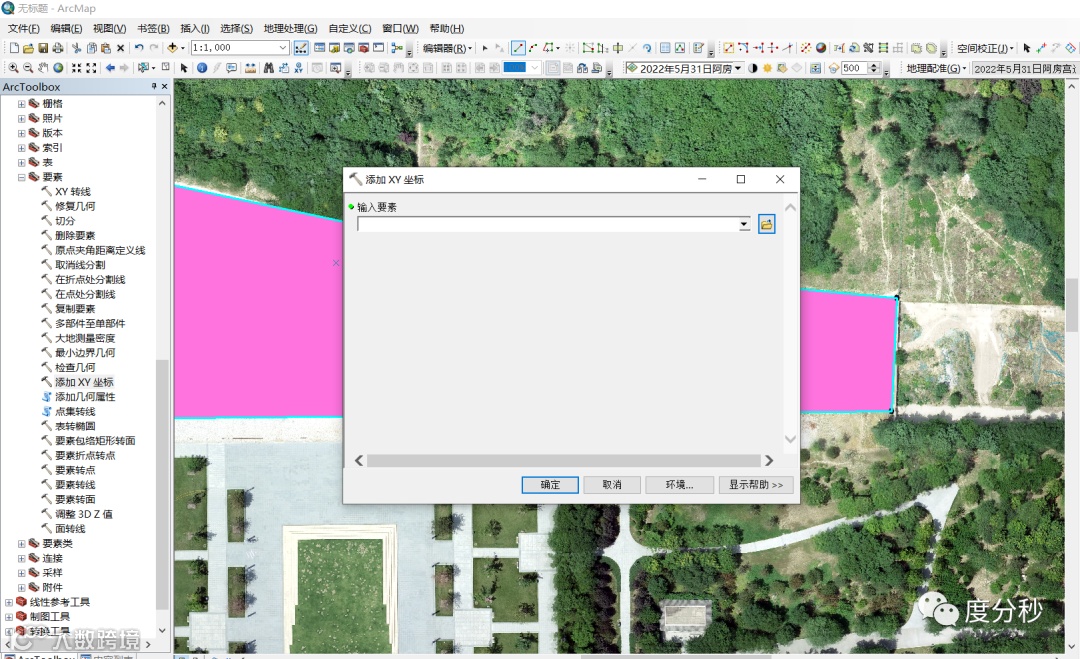
Task: Click the Rotate tool icon
Action: [647, 48]
